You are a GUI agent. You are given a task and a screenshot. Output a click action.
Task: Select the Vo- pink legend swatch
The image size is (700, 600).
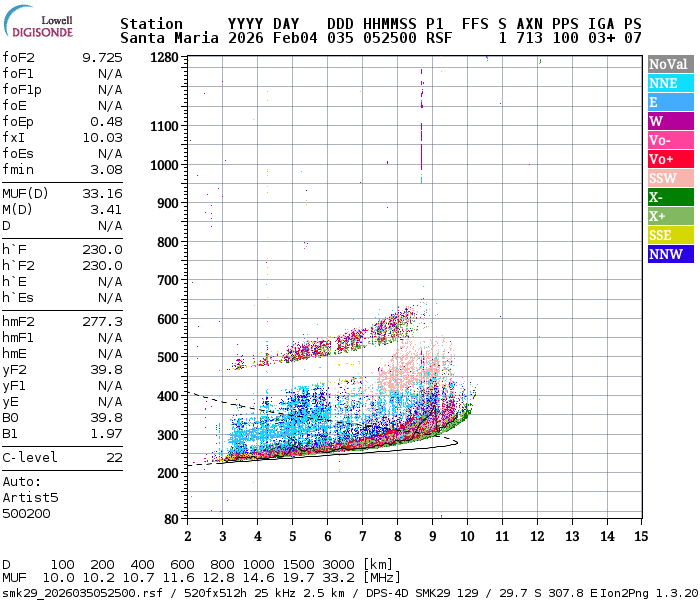(670, 140)
